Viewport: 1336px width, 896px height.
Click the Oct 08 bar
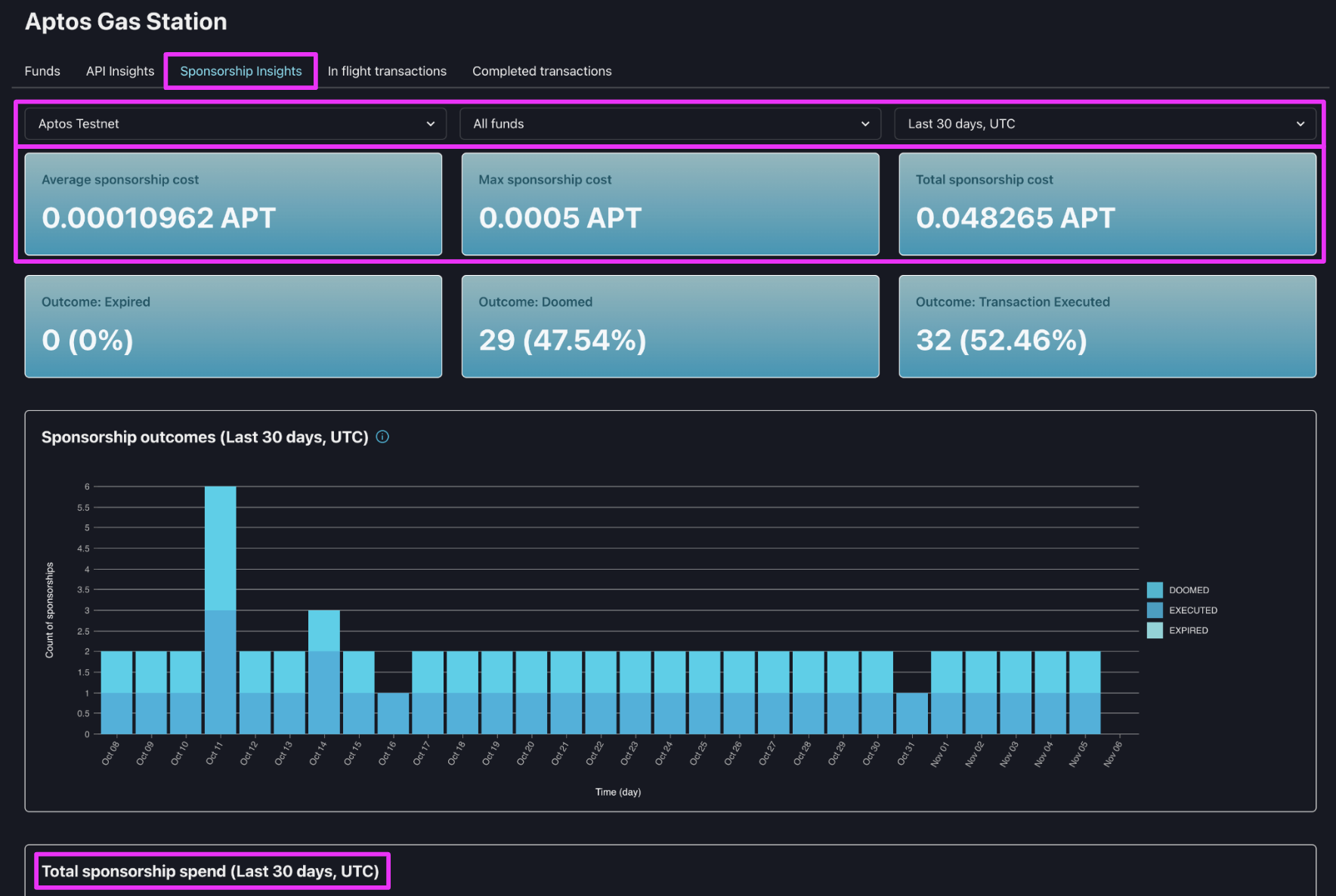pyautogui.click(x=116, y=692)
